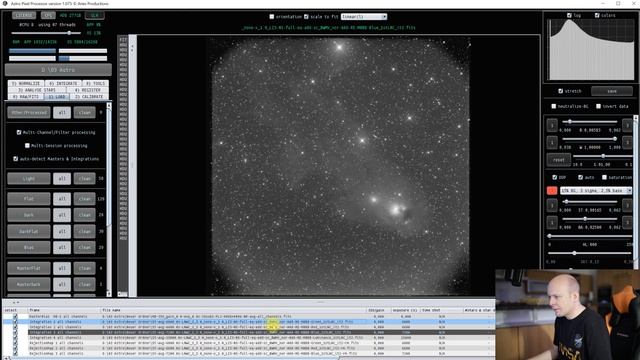640x360 pixels.
Task: Open the 4) REGISTER tab
Action: (x=88, y=90)
